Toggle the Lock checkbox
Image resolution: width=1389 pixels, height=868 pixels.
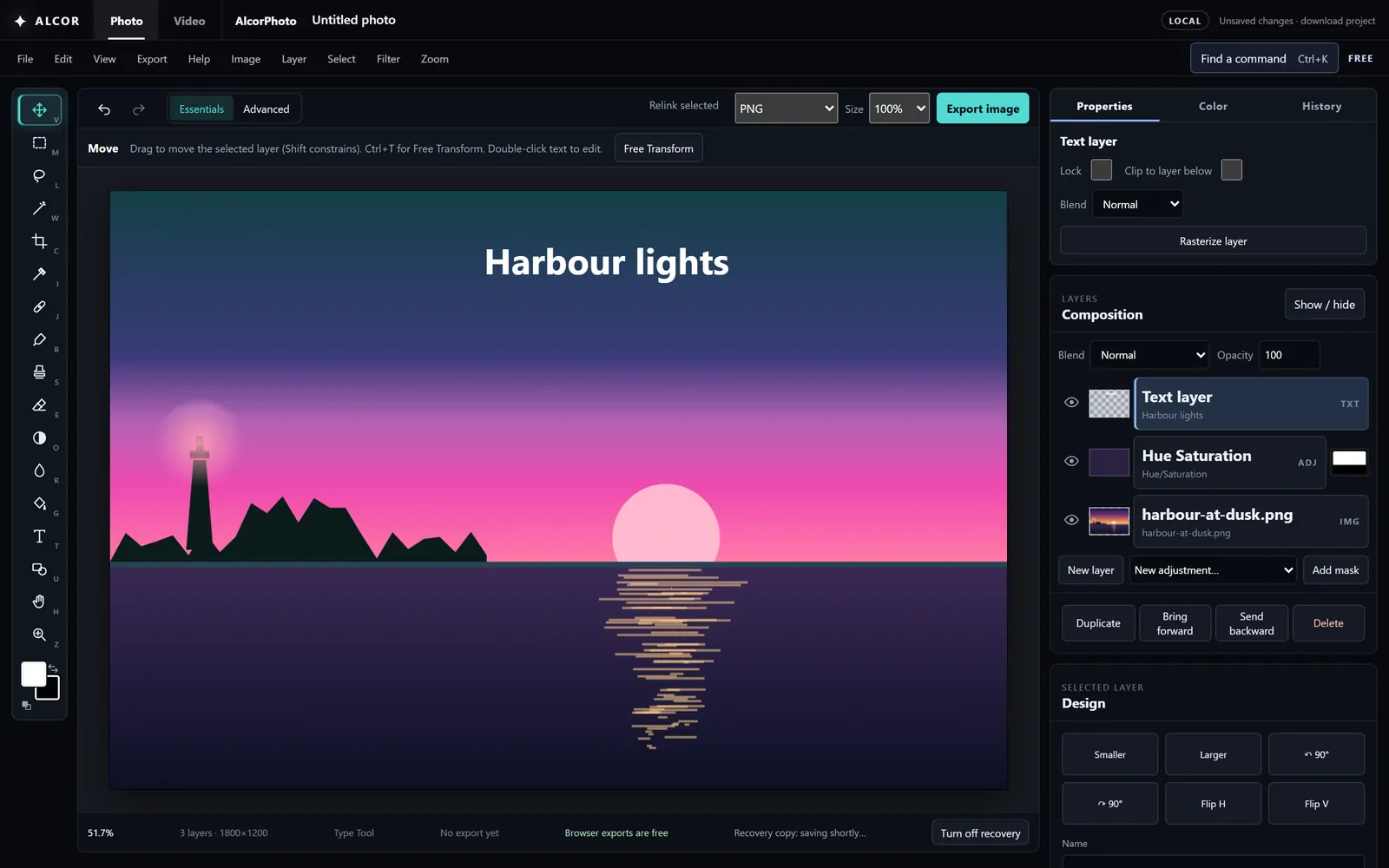[1102, 170]
